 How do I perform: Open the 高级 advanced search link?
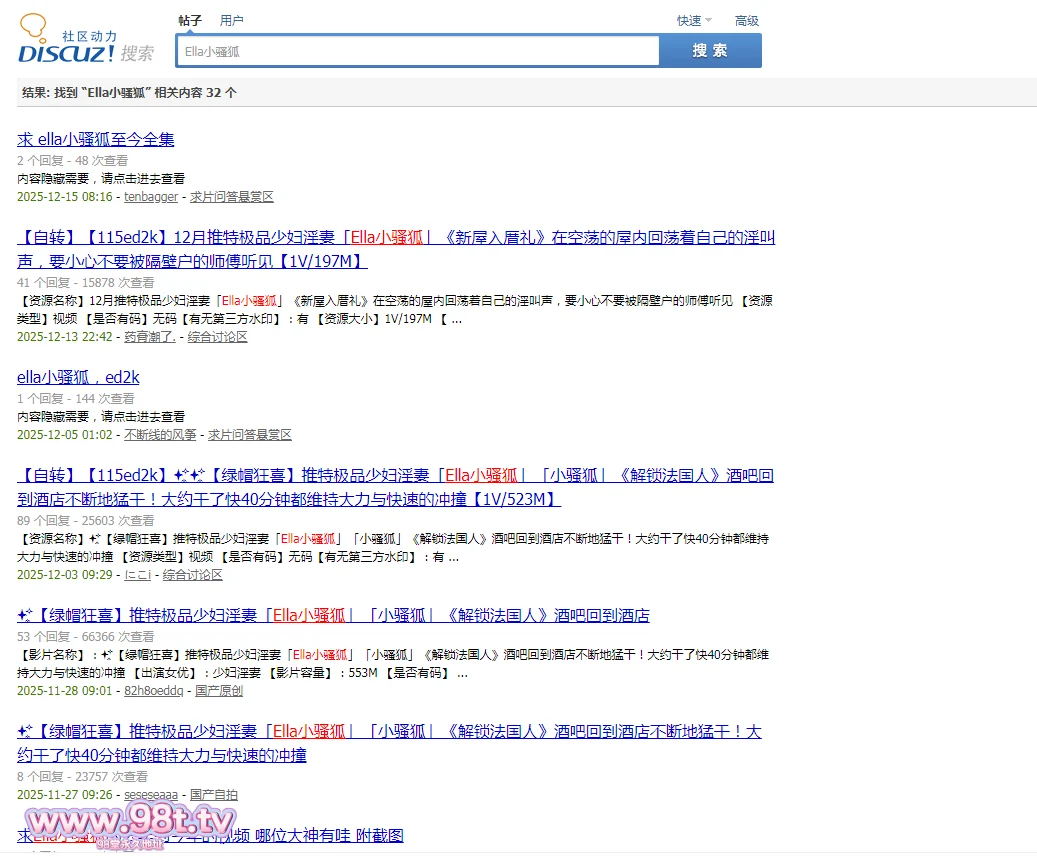746,20
